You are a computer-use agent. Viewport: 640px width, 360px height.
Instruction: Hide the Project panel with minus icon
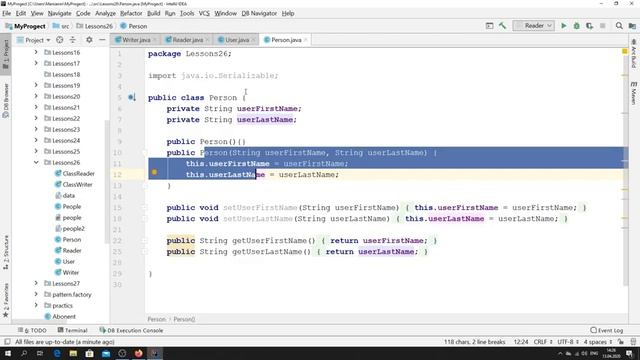[102, 40]
